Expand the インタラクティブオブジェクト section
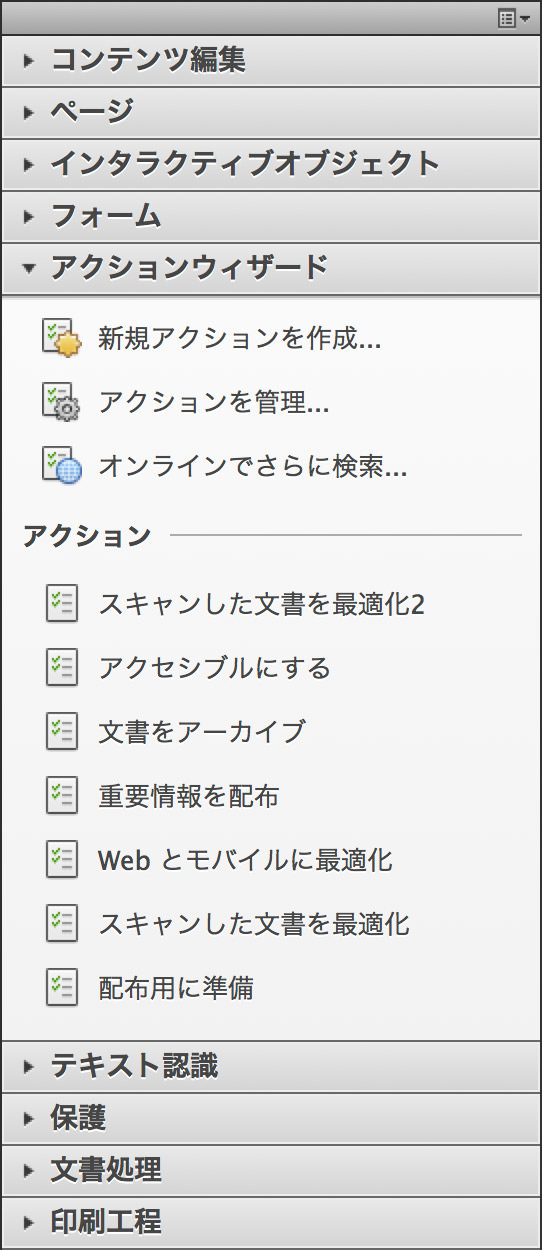This screenshot has width=542, height=1250. pyautogui.click(x=271, y=164)
